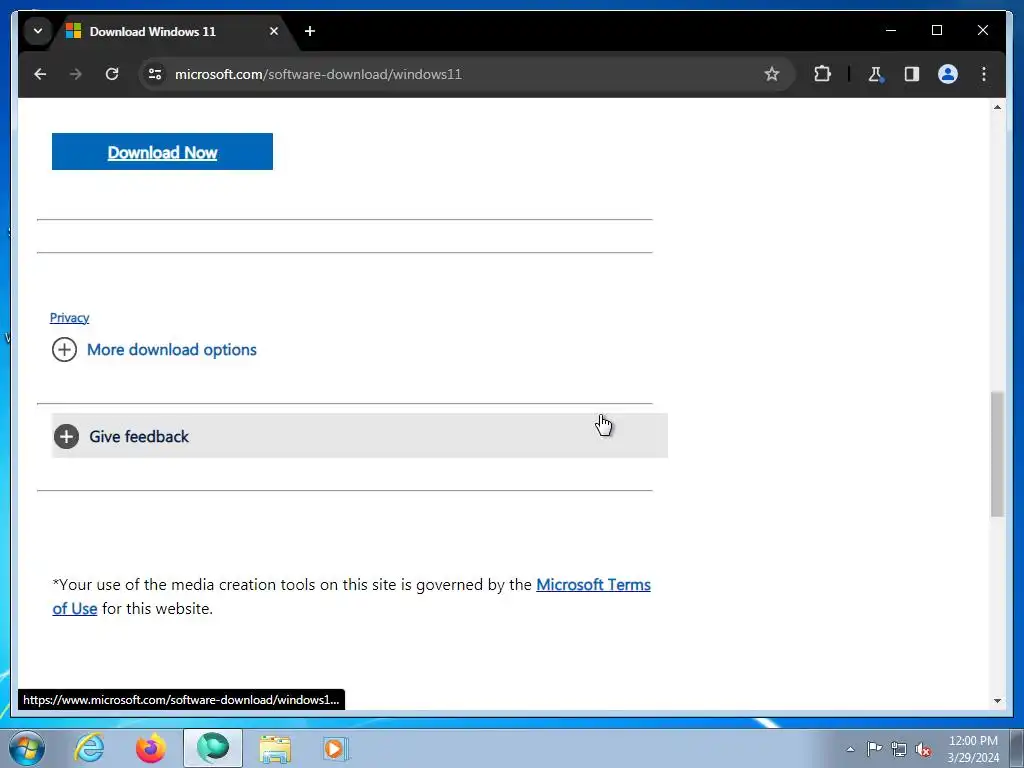Click the Download Now button
1024x768 pixels.
(163, 152)
